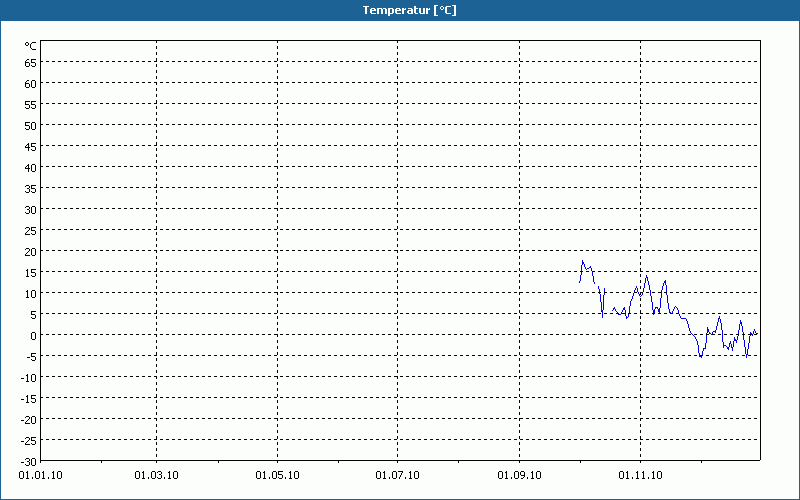Select the 65 value on the temperature axis

tap(31, 63)
